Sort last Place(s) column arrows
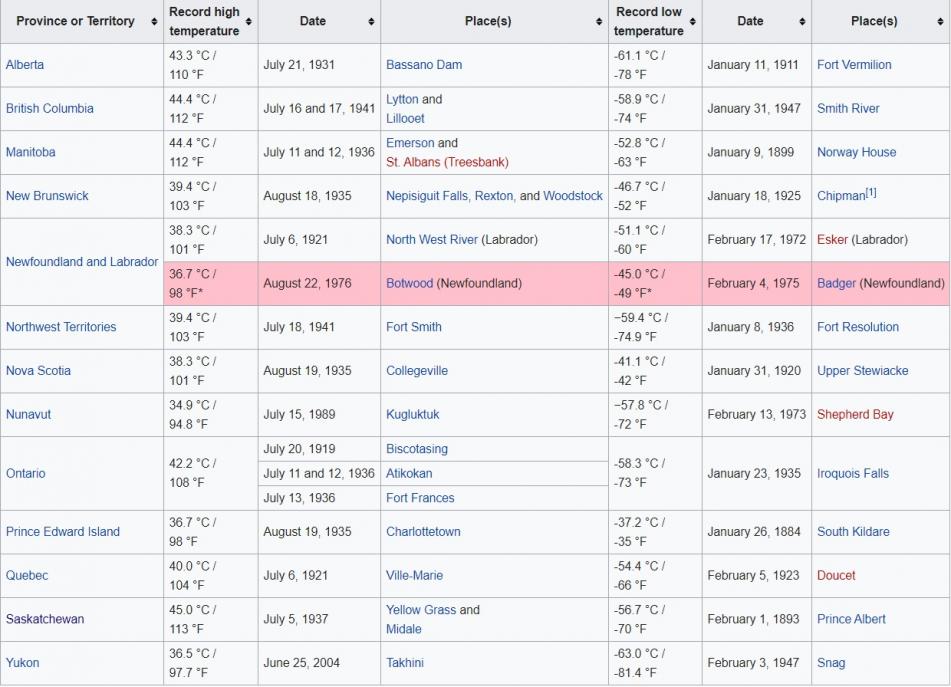 941,21
